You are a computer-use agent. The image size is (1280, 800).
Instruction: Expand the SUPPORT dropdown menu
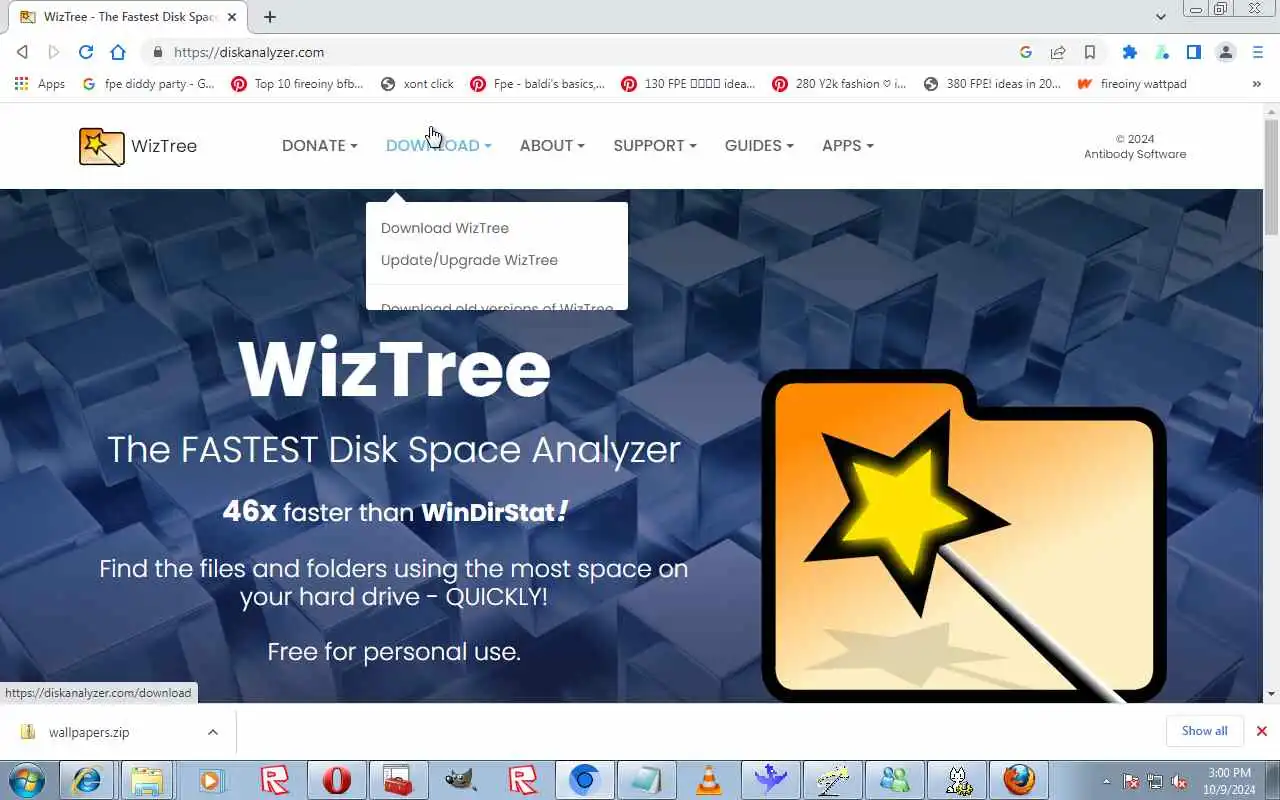click(655, 146)
